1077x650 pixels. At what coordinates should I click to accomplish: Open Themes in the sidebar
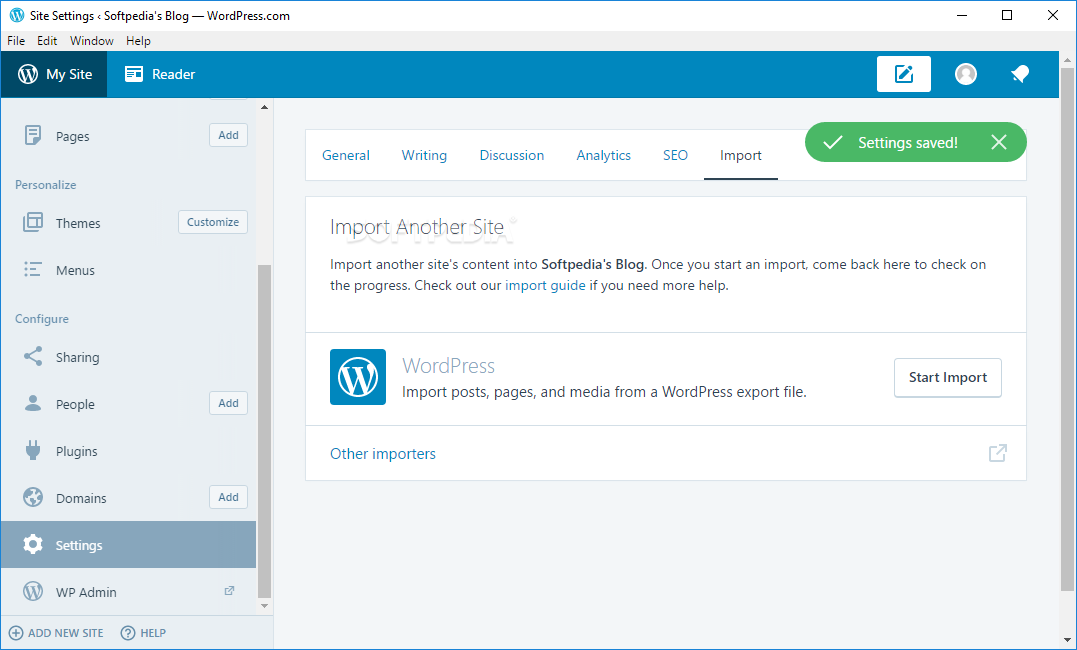coord(78,223)
